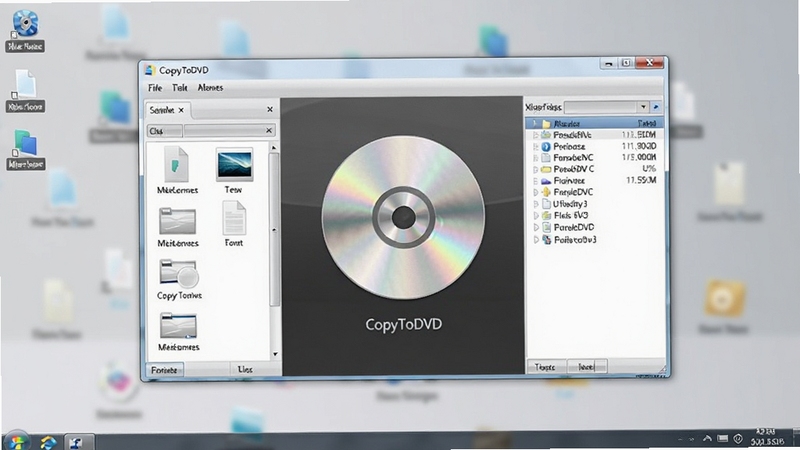Click the taskbar clock
Viewport: 800px width, 450px height.
click(767, 437)
